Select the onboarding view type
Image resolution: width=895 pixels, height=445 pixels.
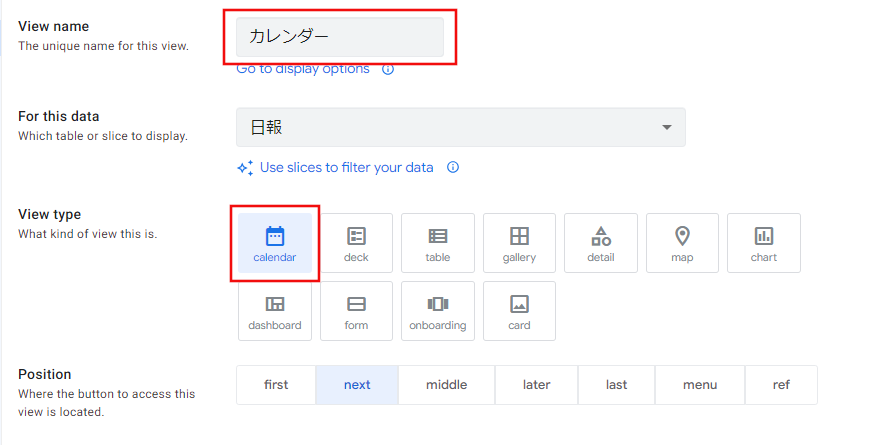pos(438,311)
